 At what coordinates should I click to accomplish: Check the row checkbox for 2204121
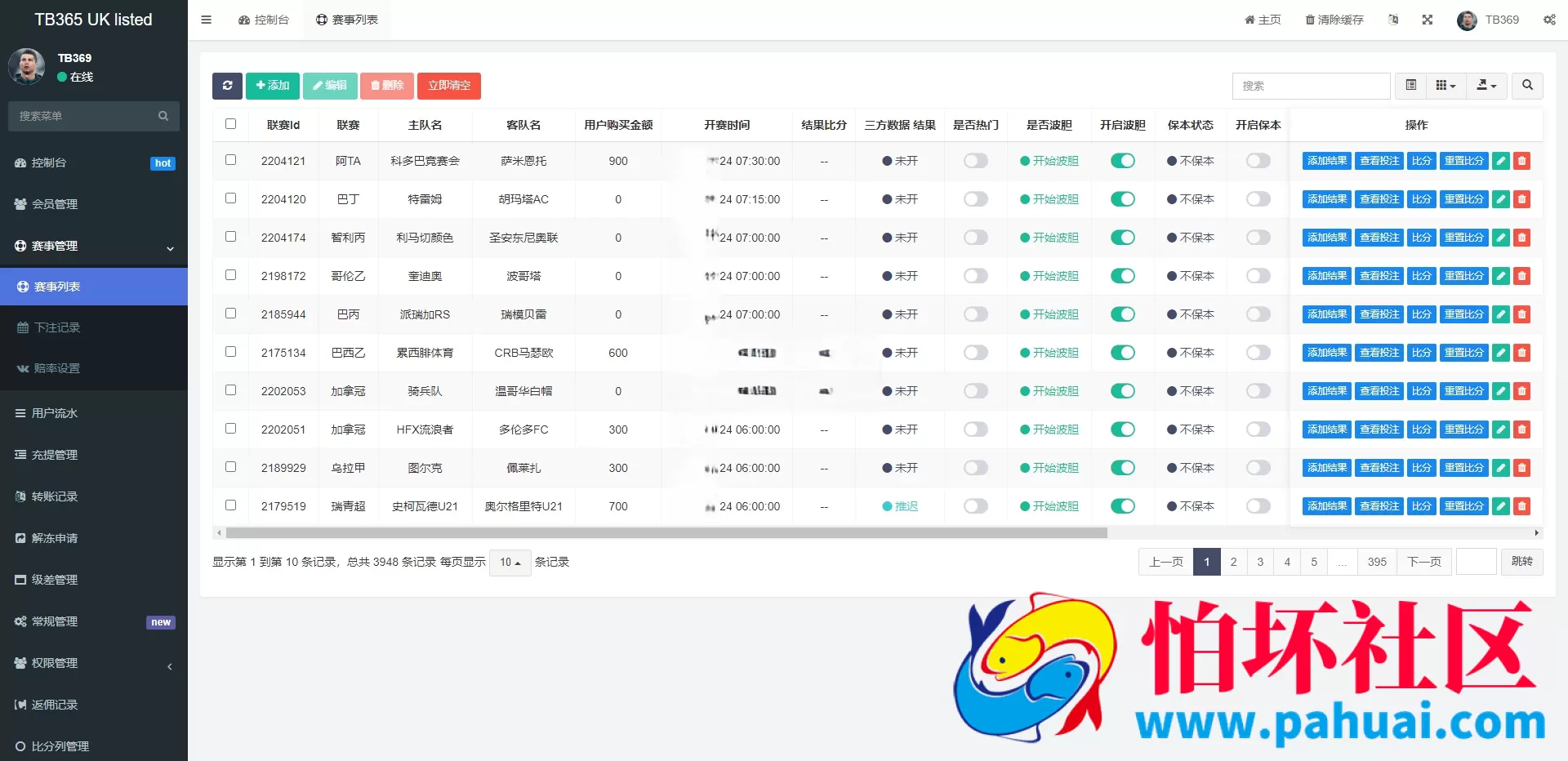pos(230,160)
